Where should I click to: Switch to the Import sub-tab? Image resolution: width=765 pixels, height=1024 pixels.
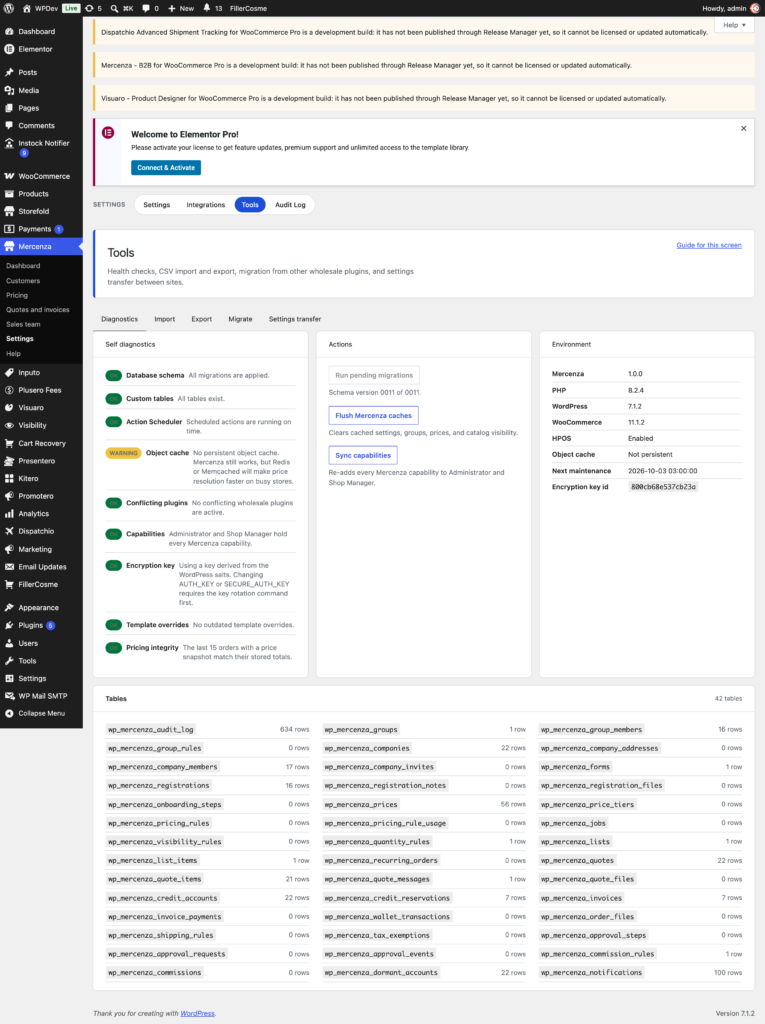[x=165, y=319]
